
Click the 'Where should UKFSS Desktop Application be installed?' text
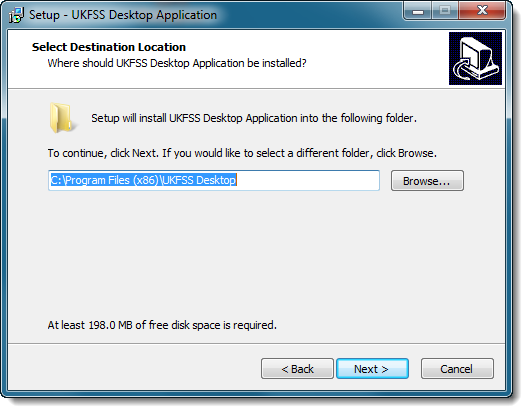pos(177,63)
